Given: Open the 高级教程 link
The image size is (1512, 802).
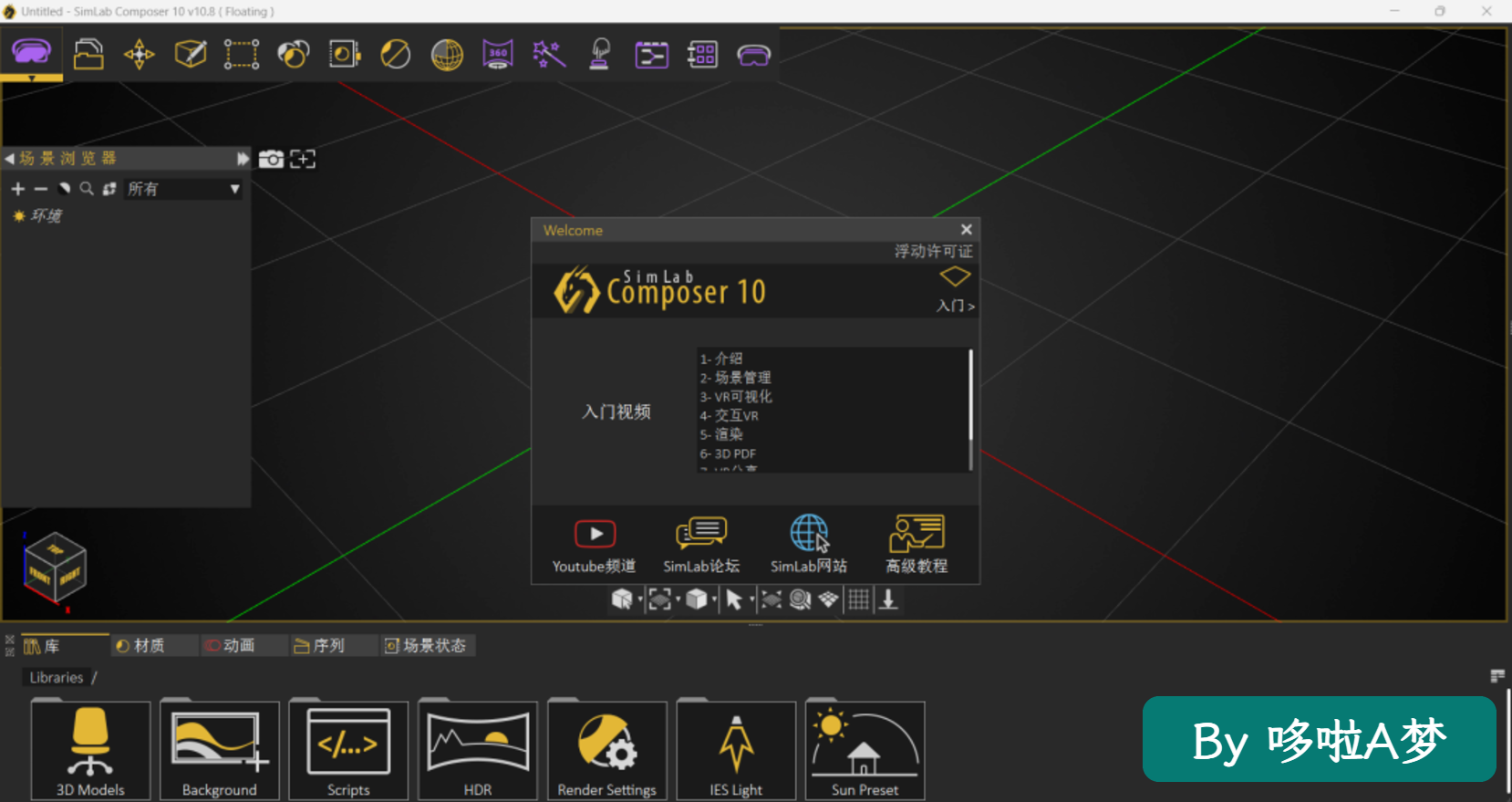Looking at the screenshot, I should [x=917, y=546].
